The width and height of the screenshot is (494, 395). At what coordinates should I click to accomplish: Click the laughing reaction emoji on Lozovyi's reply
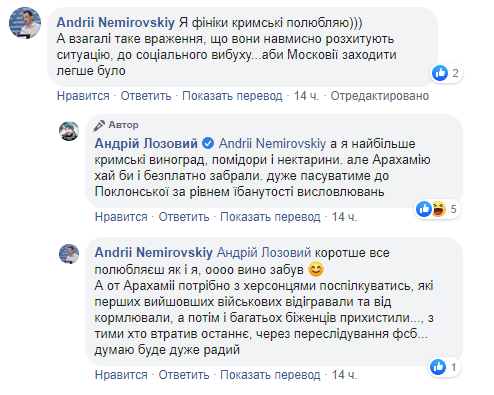coord(439,209)
